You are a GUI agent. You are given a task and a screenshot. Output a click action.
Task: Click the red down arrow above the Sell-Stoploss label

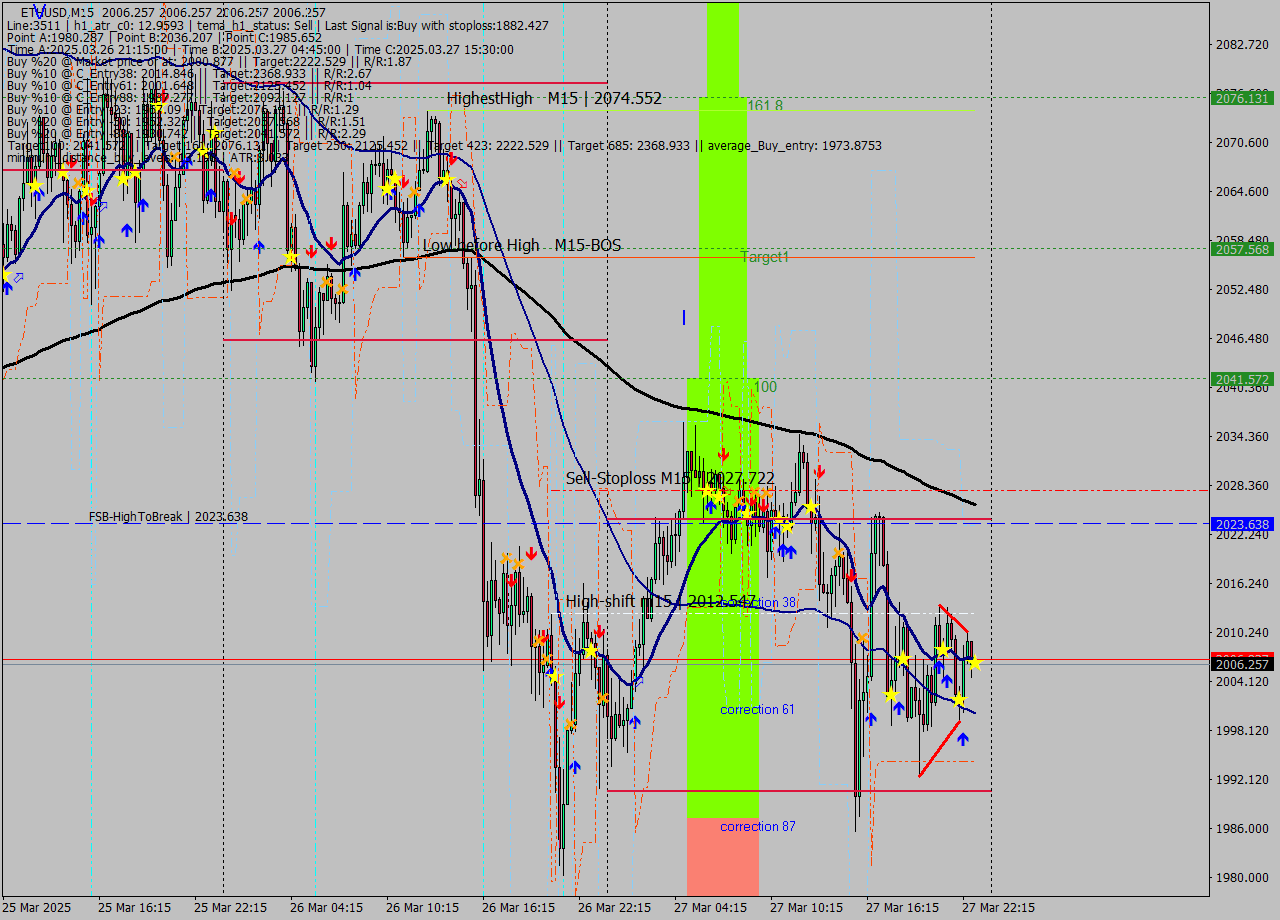tap(723, 455)
